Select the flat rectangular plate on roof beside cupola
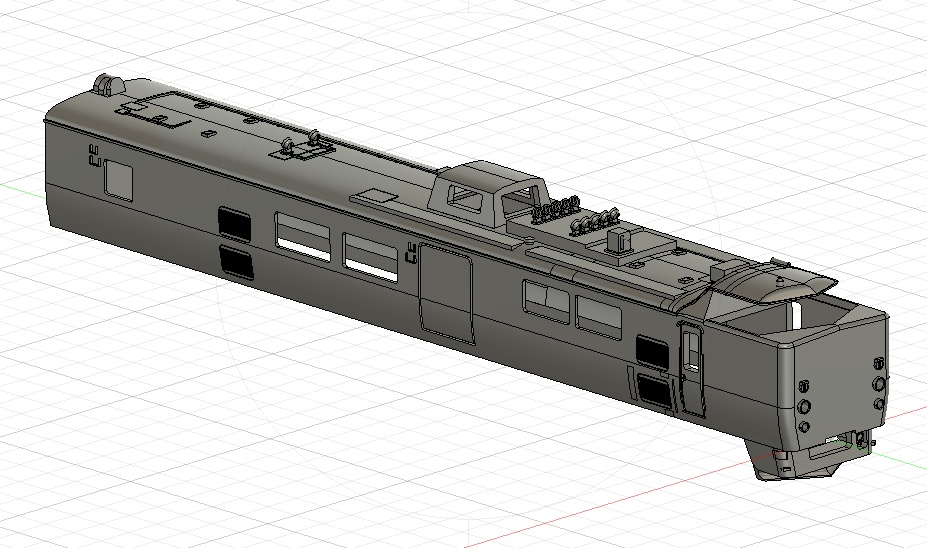The height and width of the screenshot is (548, 927). click(375, 197)
